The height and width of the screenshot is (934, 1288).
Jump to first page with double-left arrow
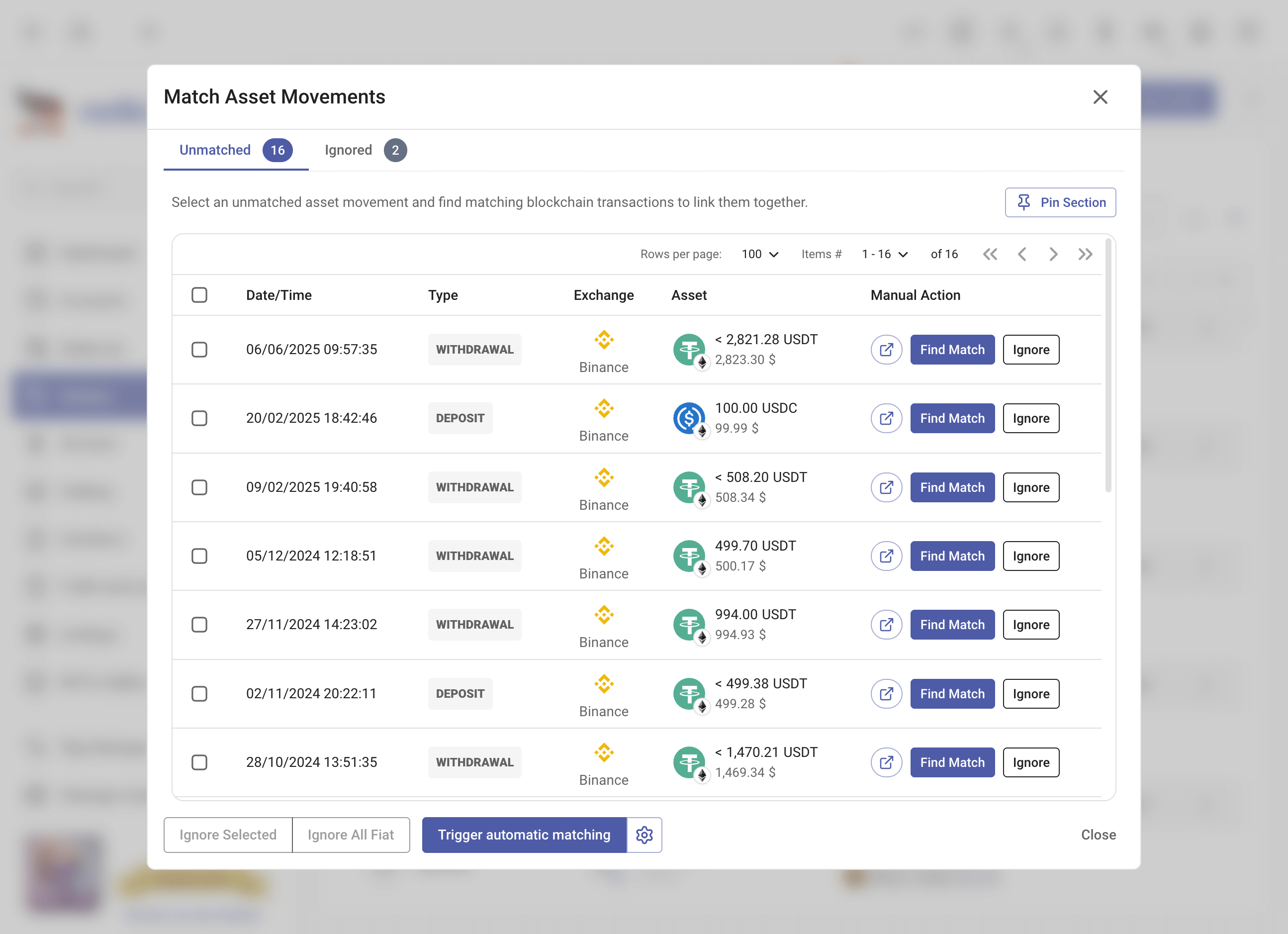pos(991,254)
